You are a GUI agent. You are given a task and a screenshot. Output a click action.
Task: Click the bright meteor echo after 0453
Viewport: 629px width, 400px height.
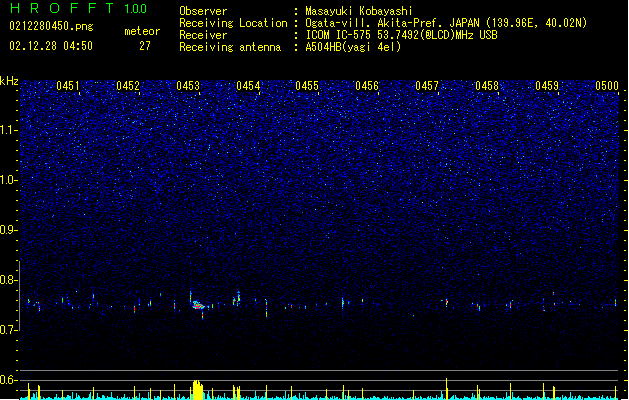coord(198,306)
